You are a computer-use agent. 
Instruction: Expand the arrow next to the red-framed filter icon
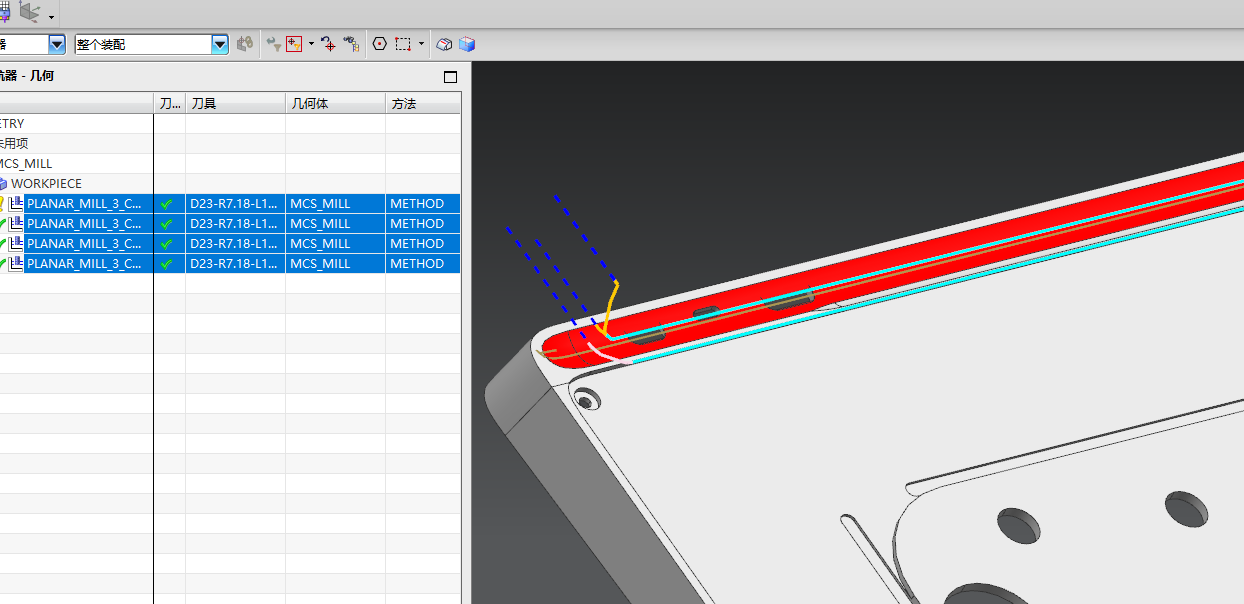point(311,44)
